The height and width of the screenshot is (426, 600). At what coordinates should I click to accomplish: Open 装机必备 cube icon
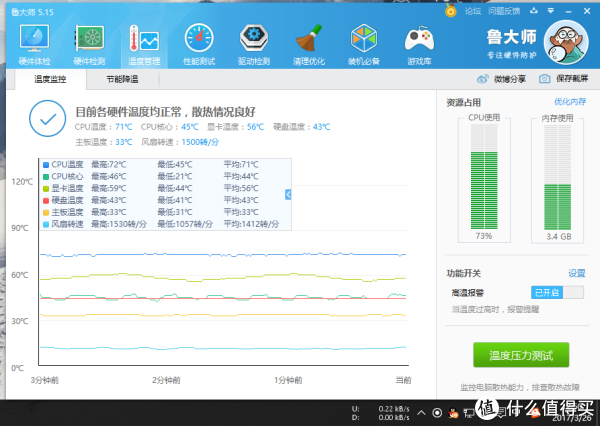tap(364, 38)
